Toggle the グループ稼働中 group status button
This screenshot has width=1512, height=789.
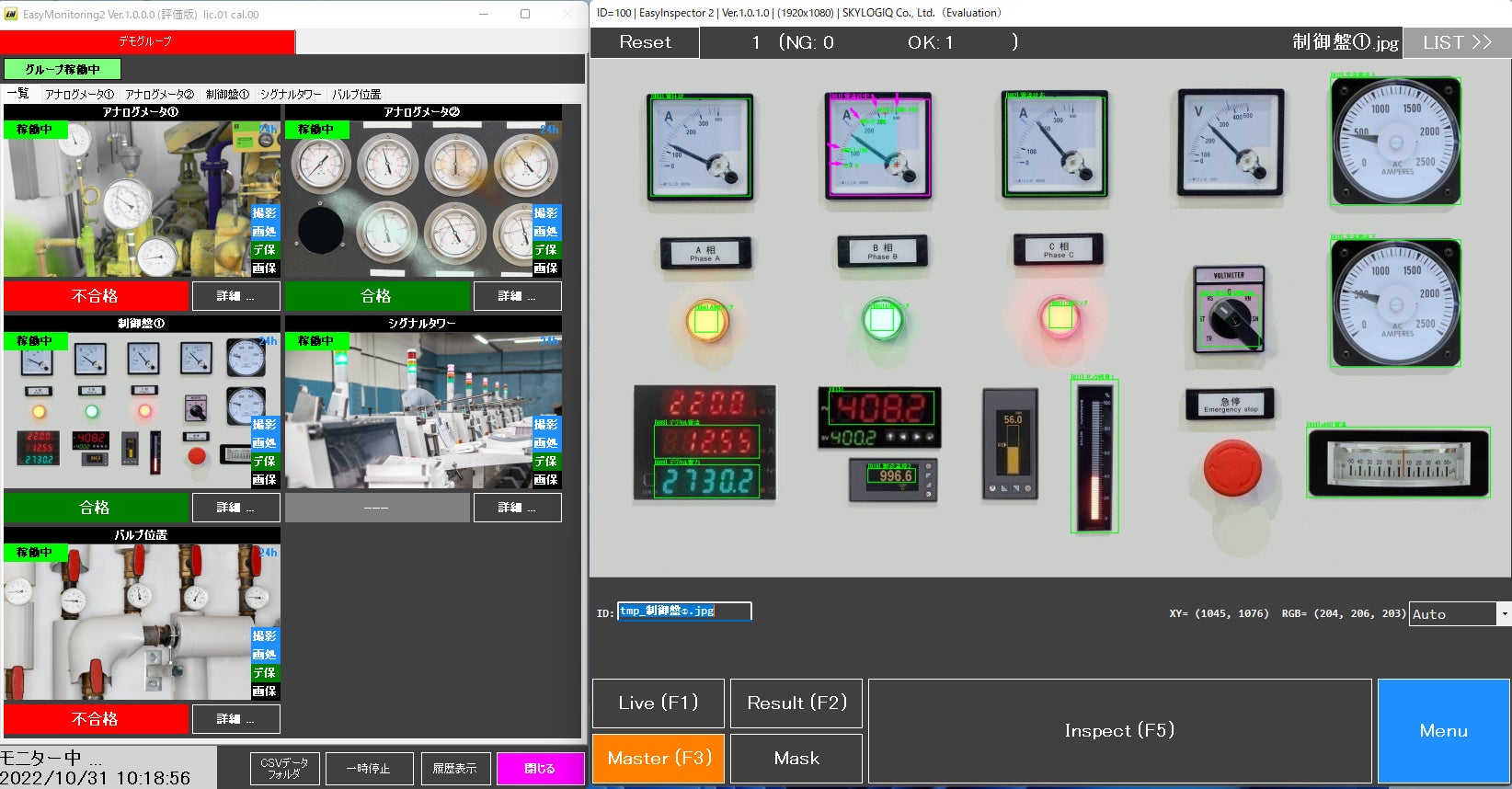(x=63, y=69)
